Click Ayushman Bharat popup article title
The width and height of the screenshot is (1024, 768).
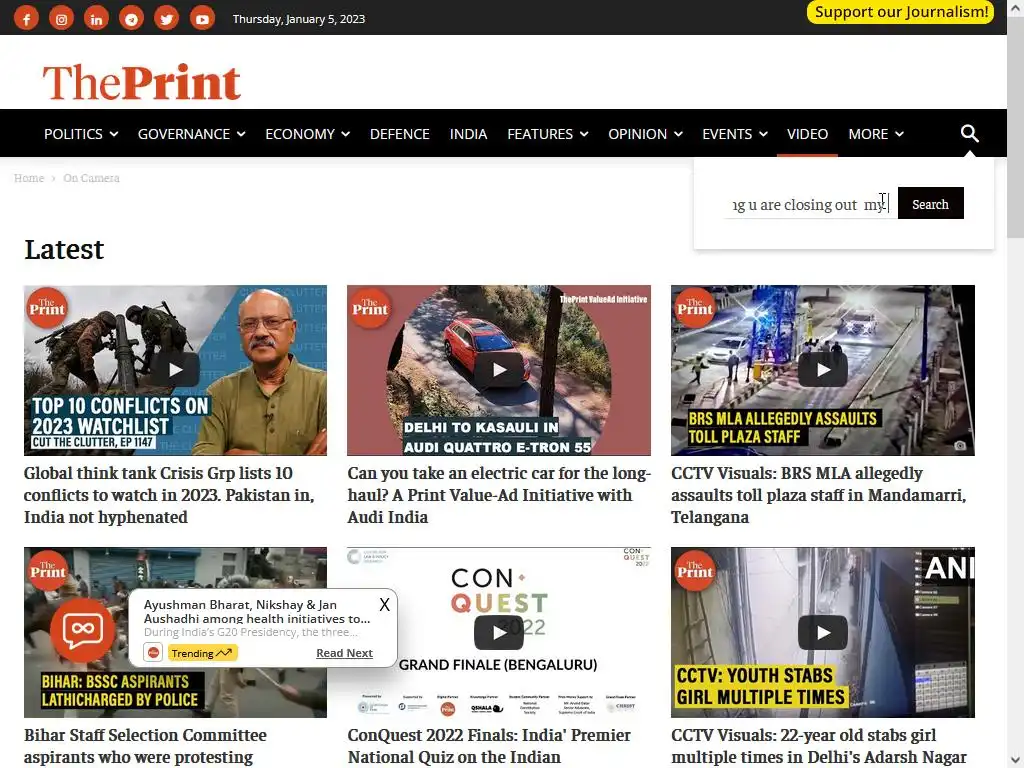click(257, 612)
